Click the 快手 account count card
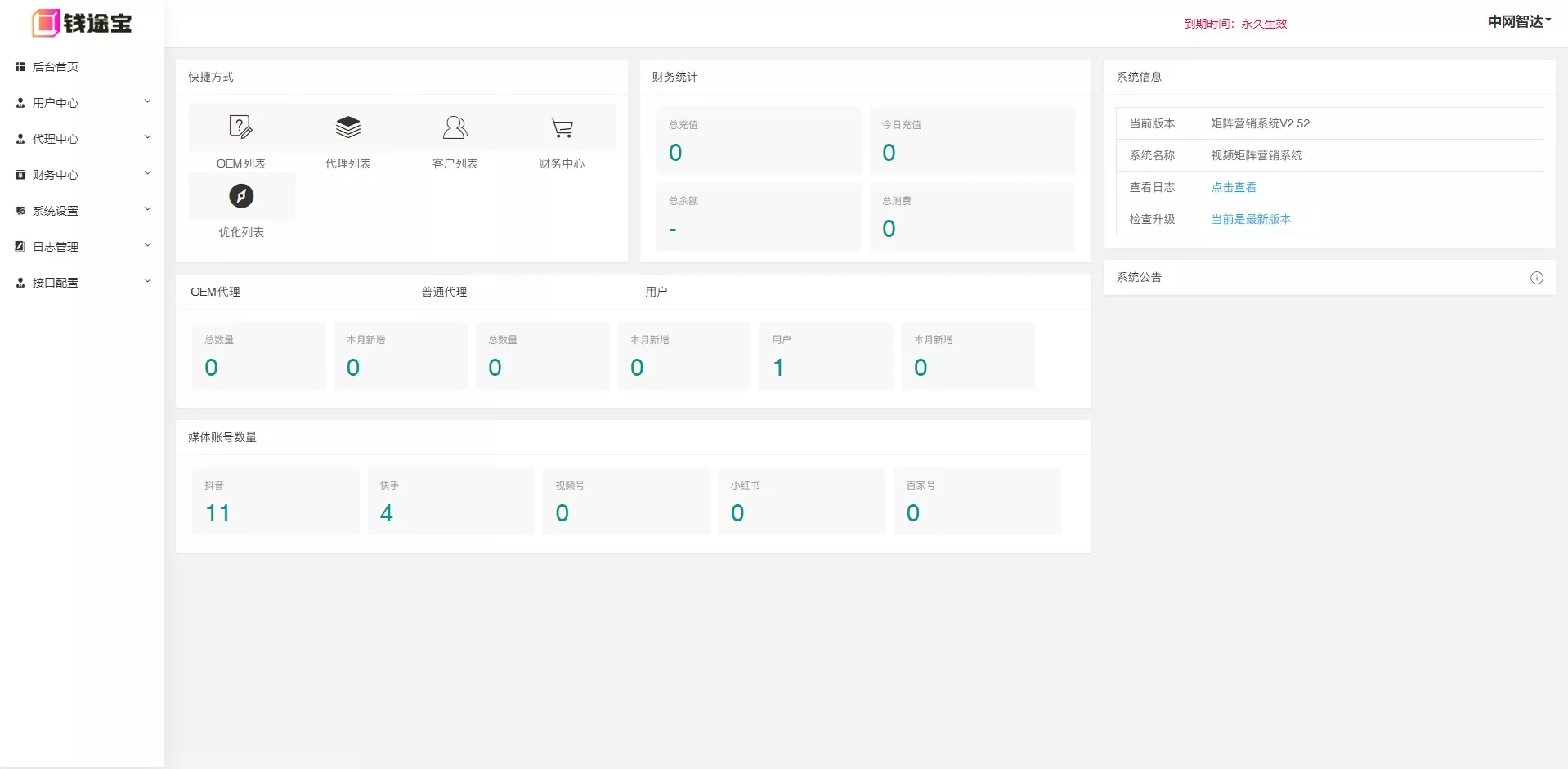1568x769 pixels. click(451, 501)
